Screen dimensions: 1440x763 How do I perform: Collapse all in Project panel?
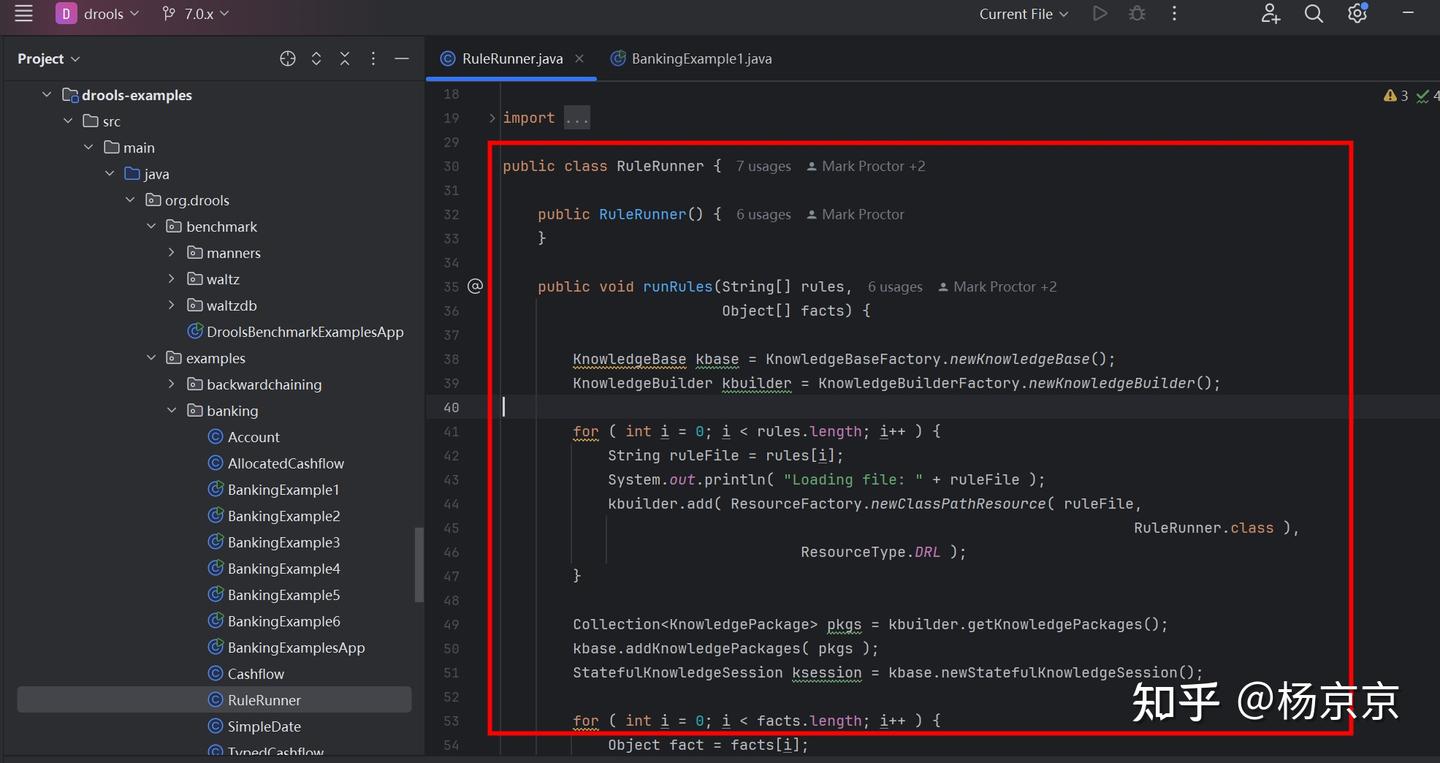point(345,59)
